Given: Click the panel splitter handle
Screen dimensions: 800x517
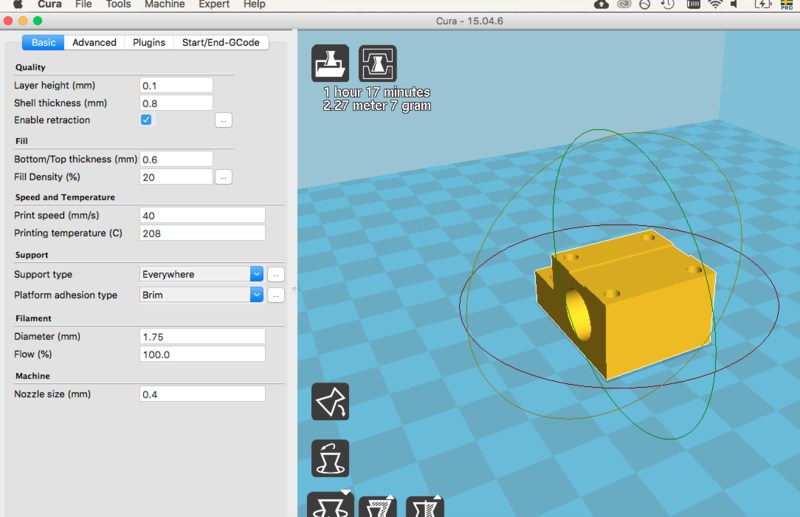Looking at the screenshot, I should tap(294, 289).
